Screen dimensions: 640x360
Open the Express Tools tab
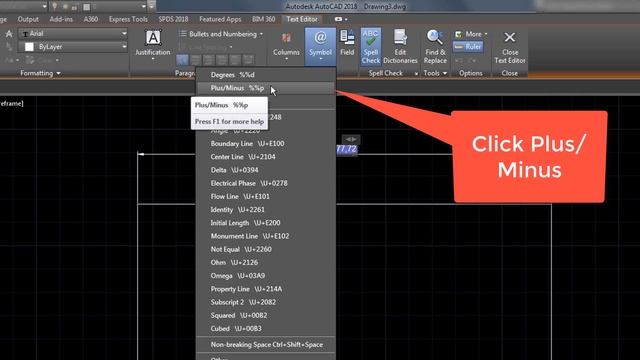click(128, 19)
